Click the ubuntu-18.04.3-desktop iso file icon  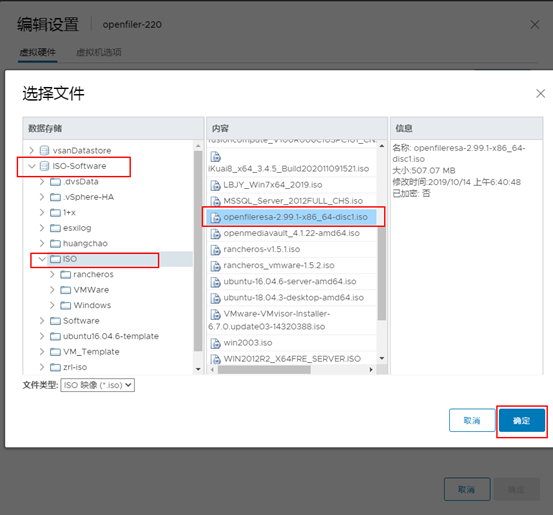pyautogui.click(x=215, y=298)
